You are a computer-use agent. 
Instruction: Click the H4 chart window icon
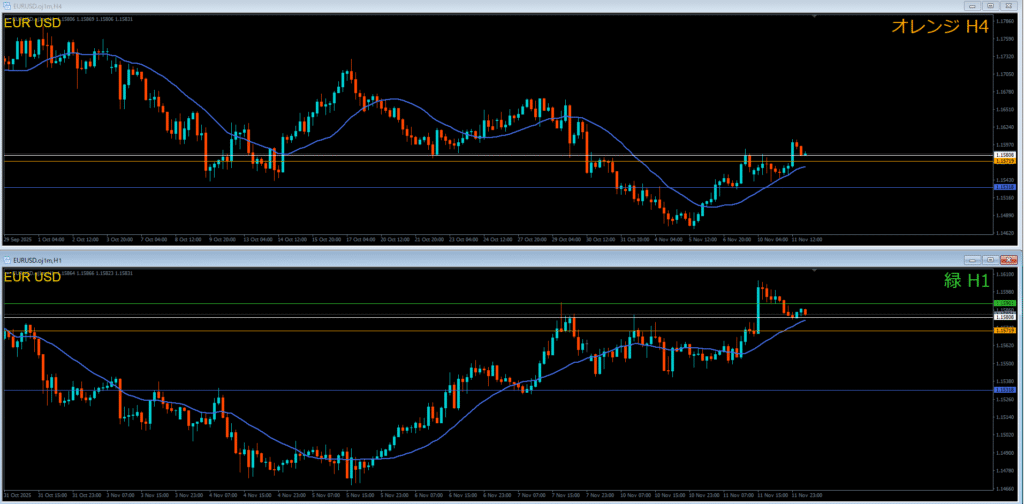coord(6,5)
